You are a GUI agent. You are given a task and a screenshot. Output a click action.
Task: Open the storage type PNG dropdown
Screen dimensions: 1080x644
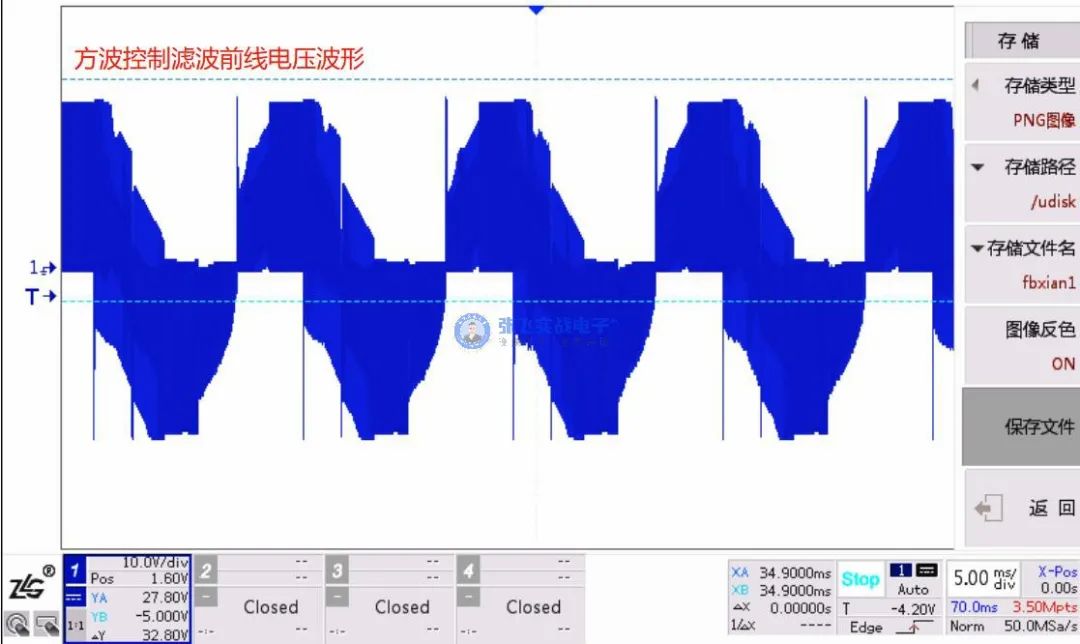(x=1021, y=103)
